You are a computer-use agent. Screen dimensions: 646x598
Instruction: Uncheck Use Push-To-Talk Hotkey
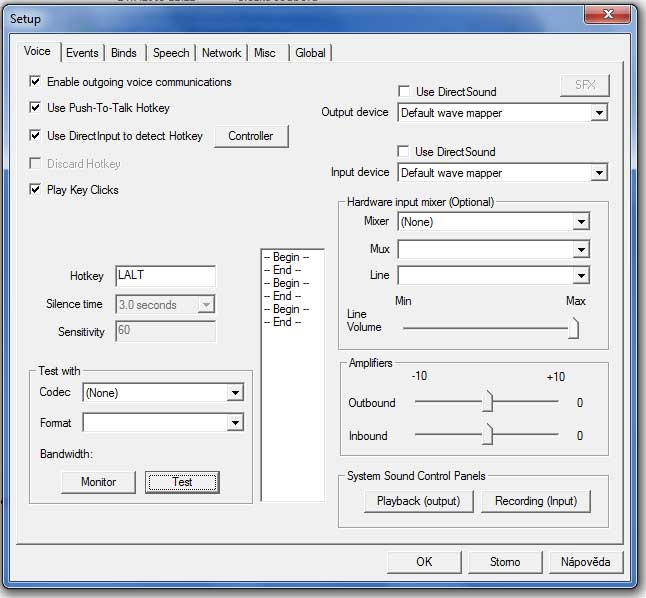[x=37, y=108]
